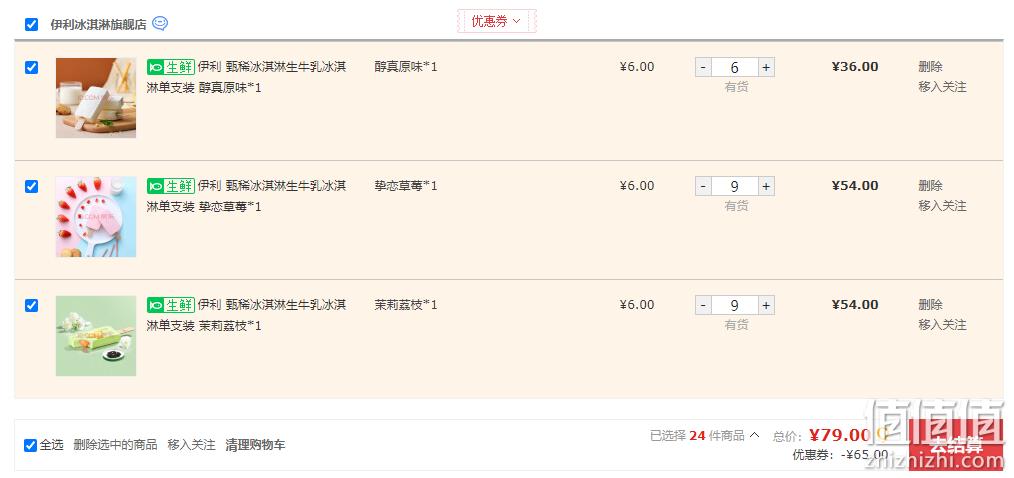Open the 优惠券 coupon dropdown
This screenshot has width=1014, height=478.
(x=496, y=21)
